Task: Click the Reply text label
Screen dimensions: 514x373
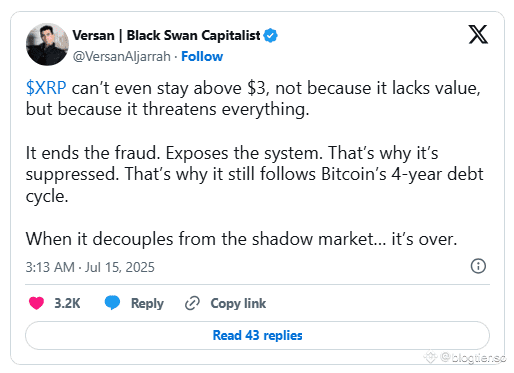Action: click(x=147, y=303)
